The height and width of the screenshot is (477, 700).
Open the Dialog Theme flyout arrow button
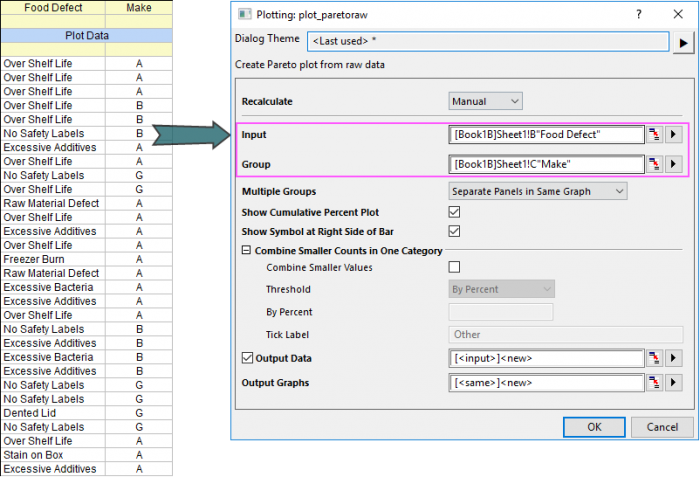click(684, 41)
